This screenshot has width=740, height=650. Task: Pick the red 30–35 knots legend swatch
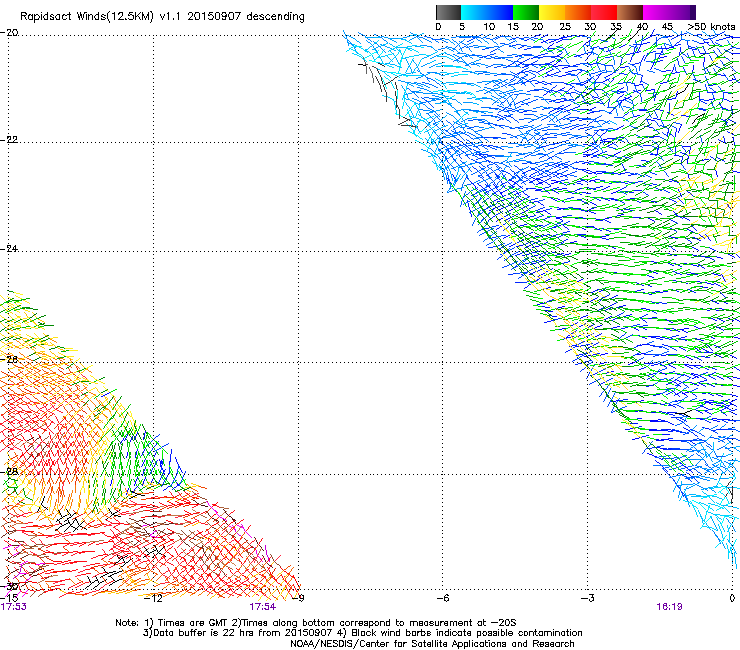coord(604,12)
